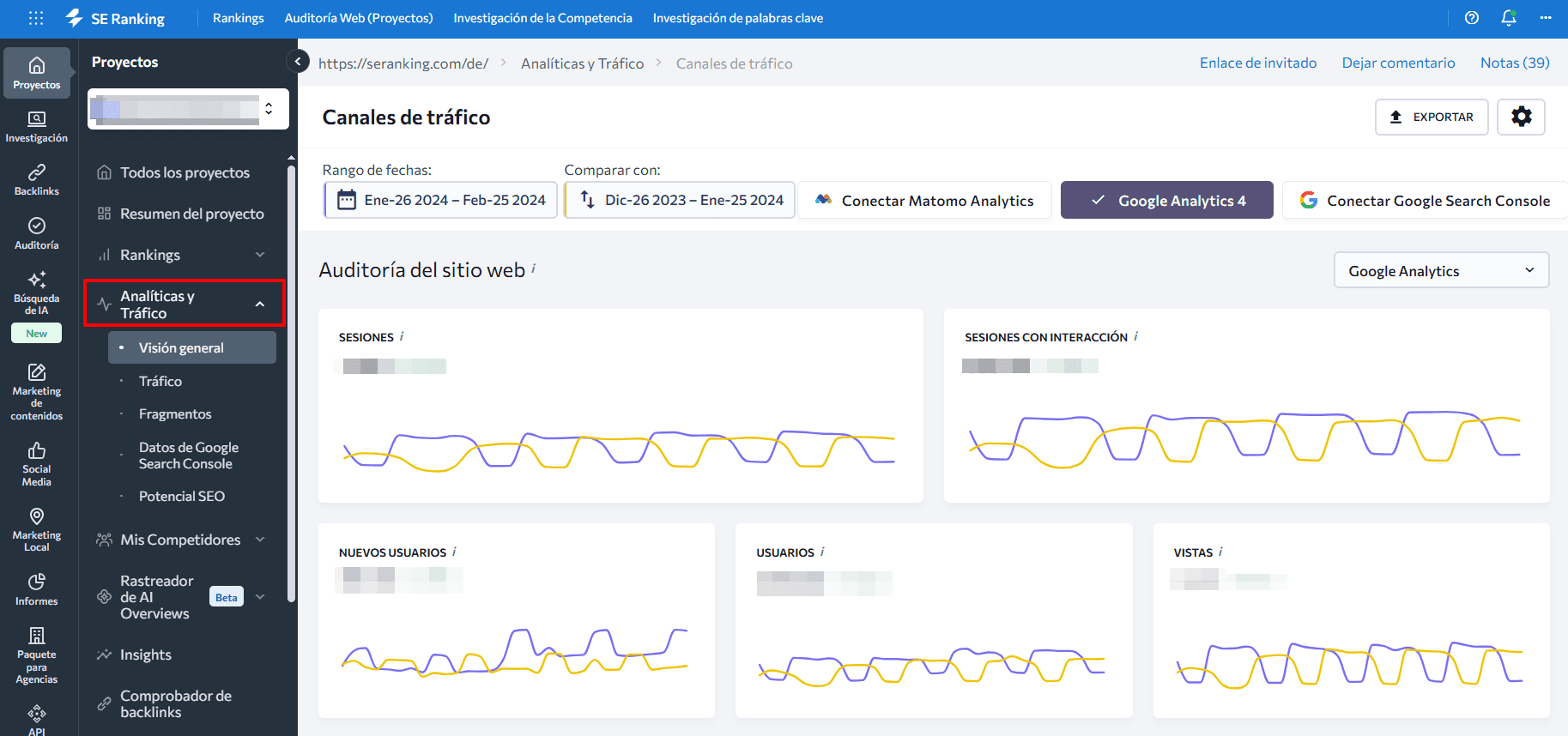1568x736 pixels.
Task: Open the project selector dropdown
Action: (x=188, y=109)
